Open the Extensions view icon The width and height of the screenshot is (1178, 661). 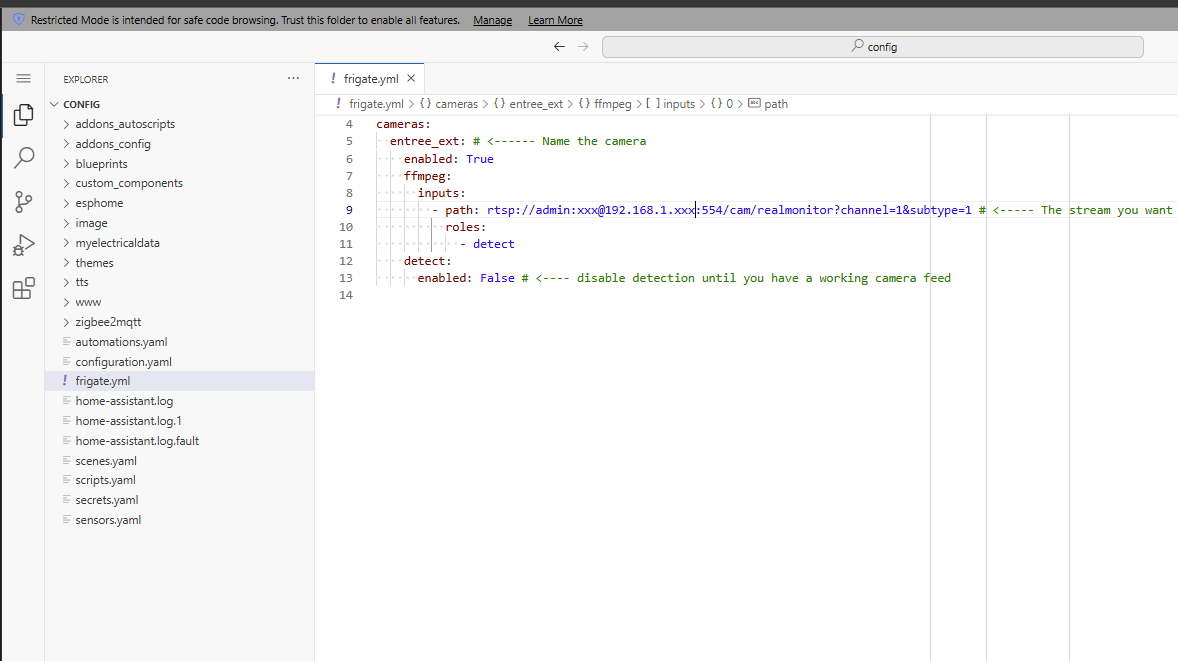coord(23,289)
